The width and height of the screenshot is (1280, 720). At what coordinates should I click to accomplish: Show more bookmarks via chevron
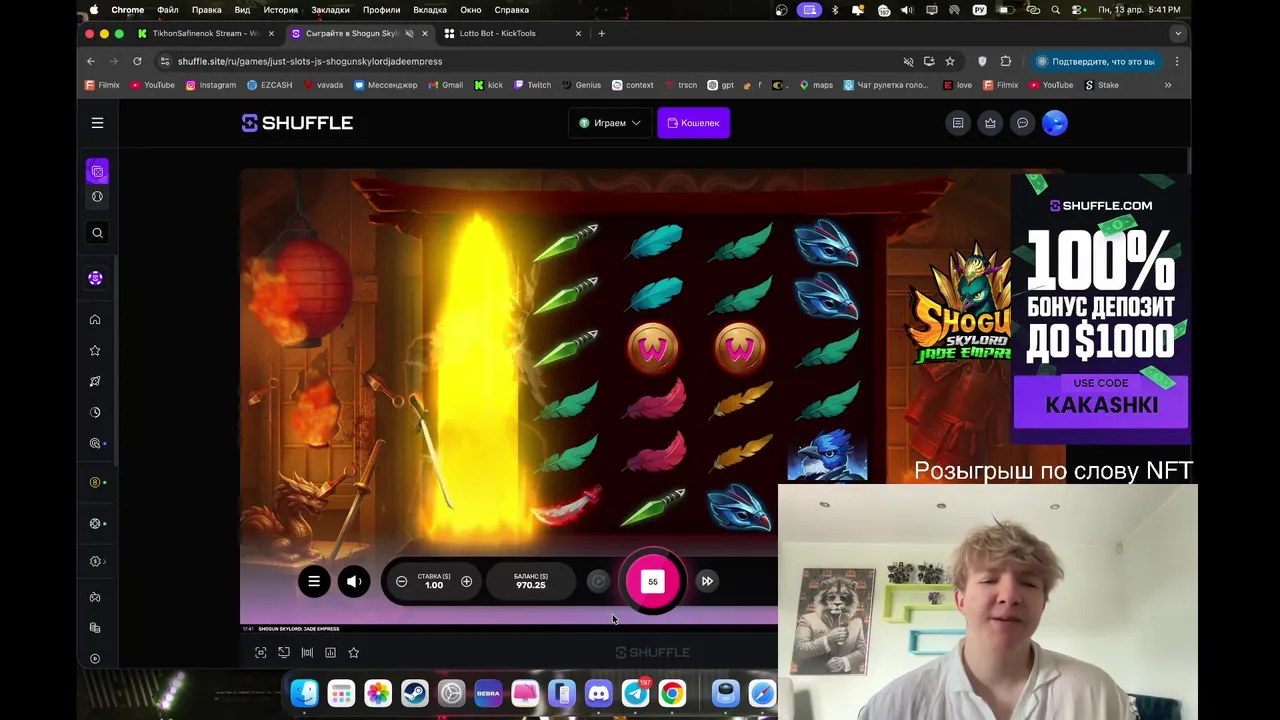pos(1167,85)
